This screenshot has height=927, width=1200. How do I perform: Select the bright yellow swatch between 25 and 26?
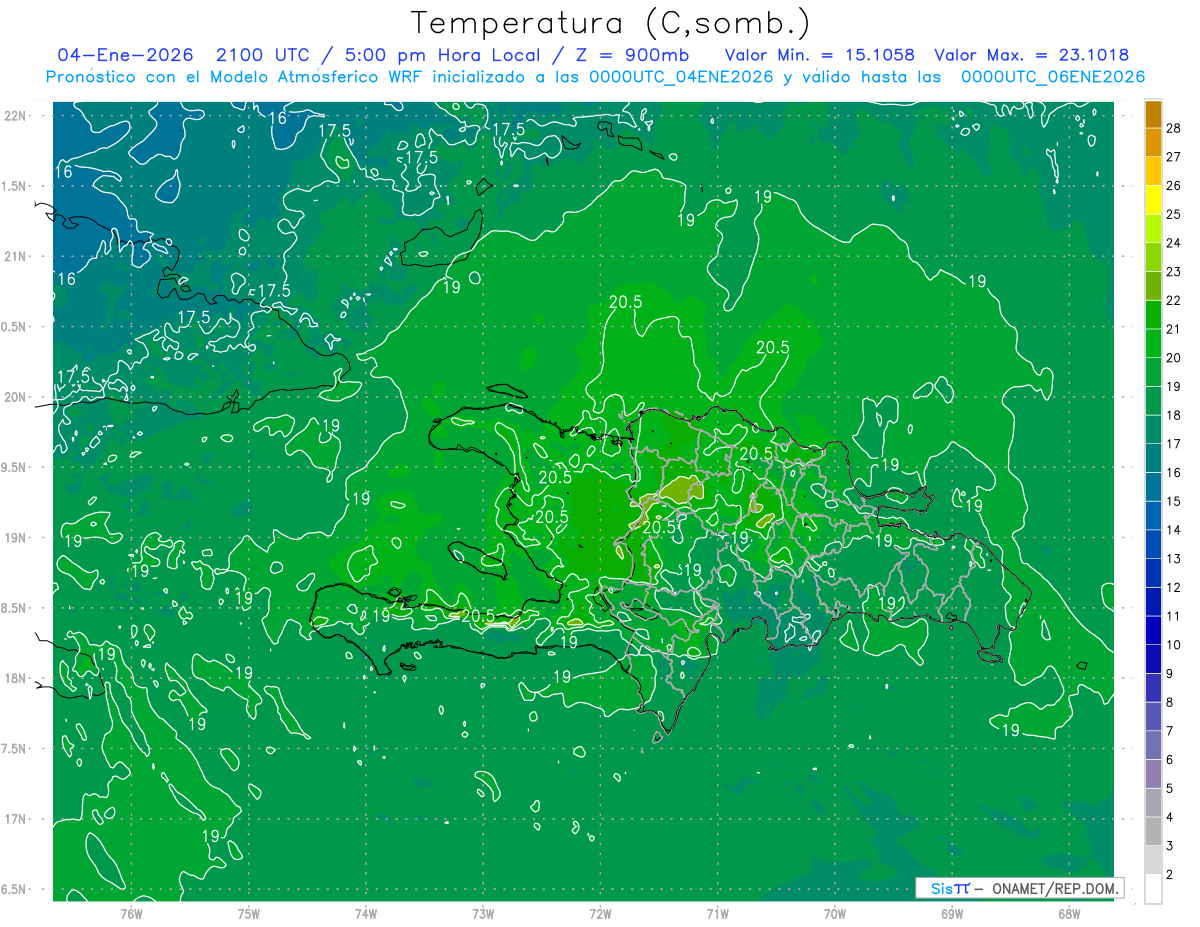tap(1153, 200)
